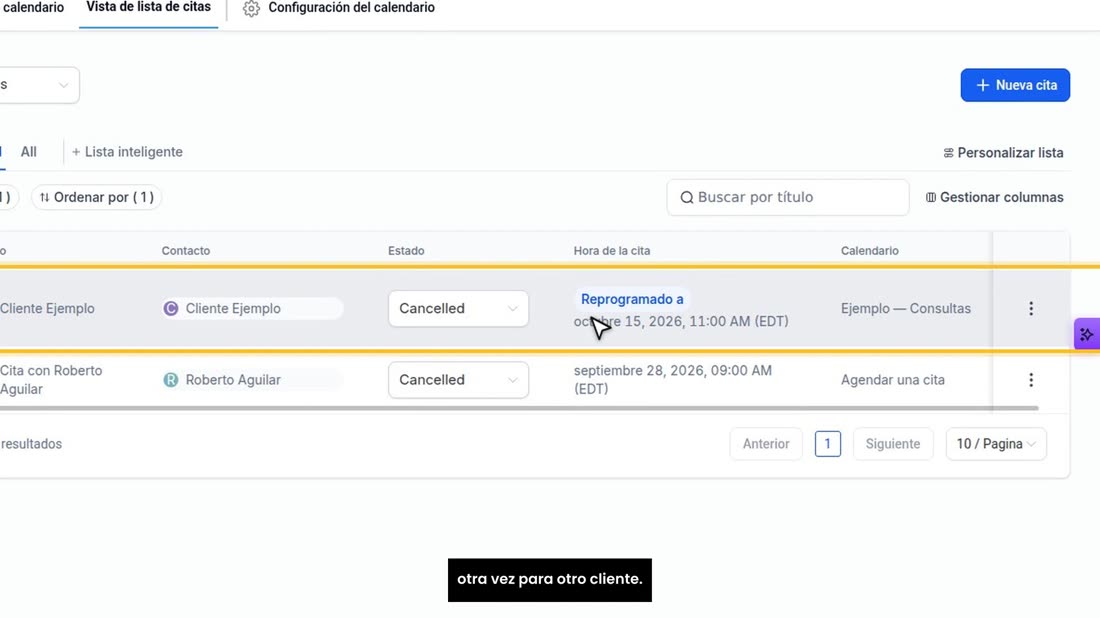Open Gestionar columnas

[994, 198]
